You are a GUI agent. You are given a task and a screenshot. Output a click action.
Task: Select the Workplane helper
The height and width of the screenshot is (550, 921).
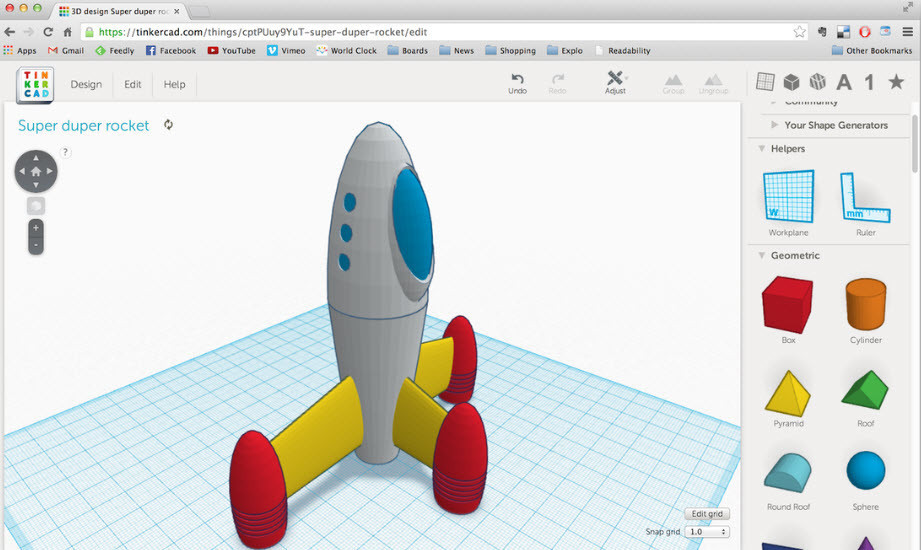coord(788,196)
